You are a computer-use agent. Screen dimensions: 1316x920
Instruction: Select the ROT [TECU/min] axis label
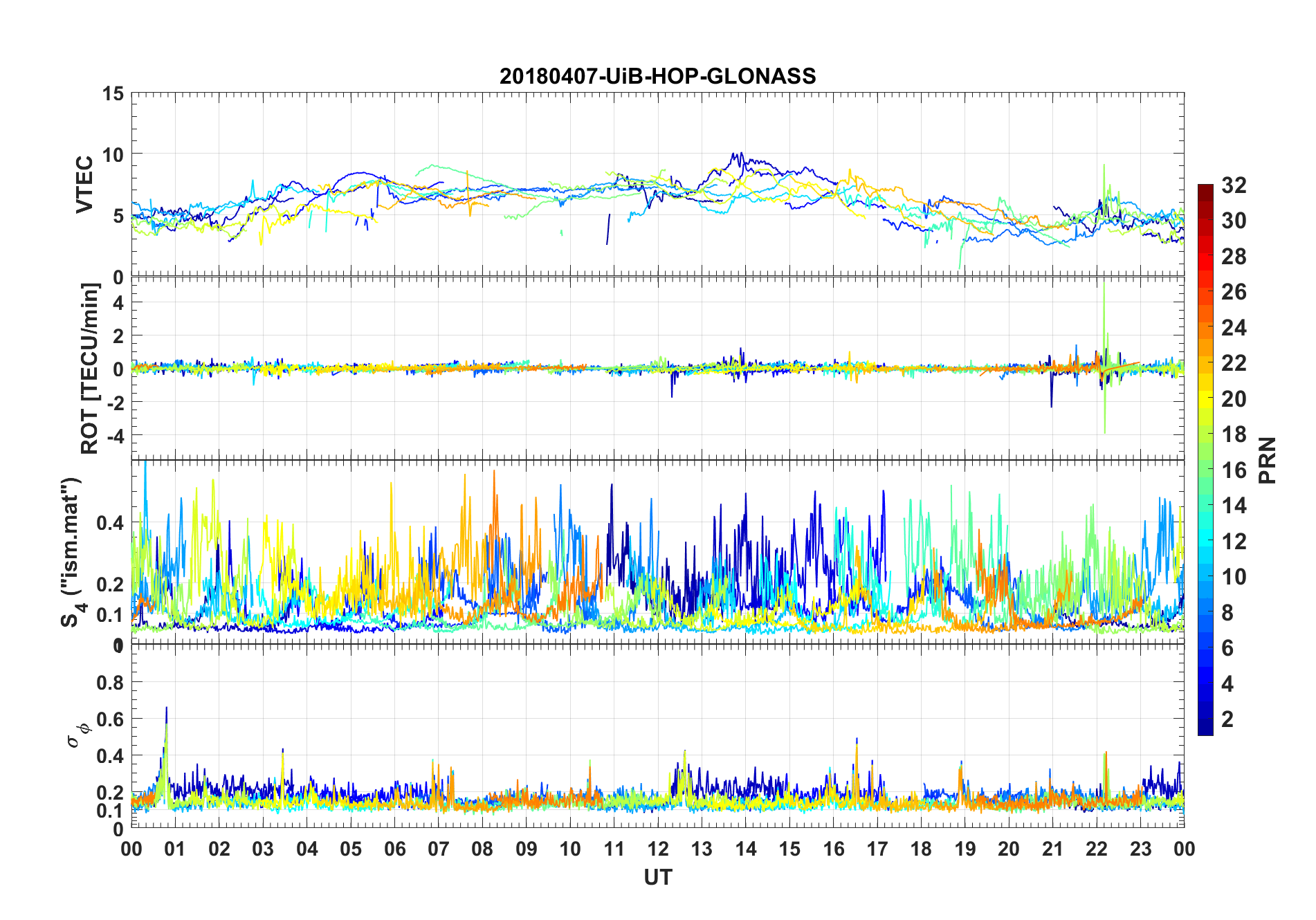pos(90,369)
